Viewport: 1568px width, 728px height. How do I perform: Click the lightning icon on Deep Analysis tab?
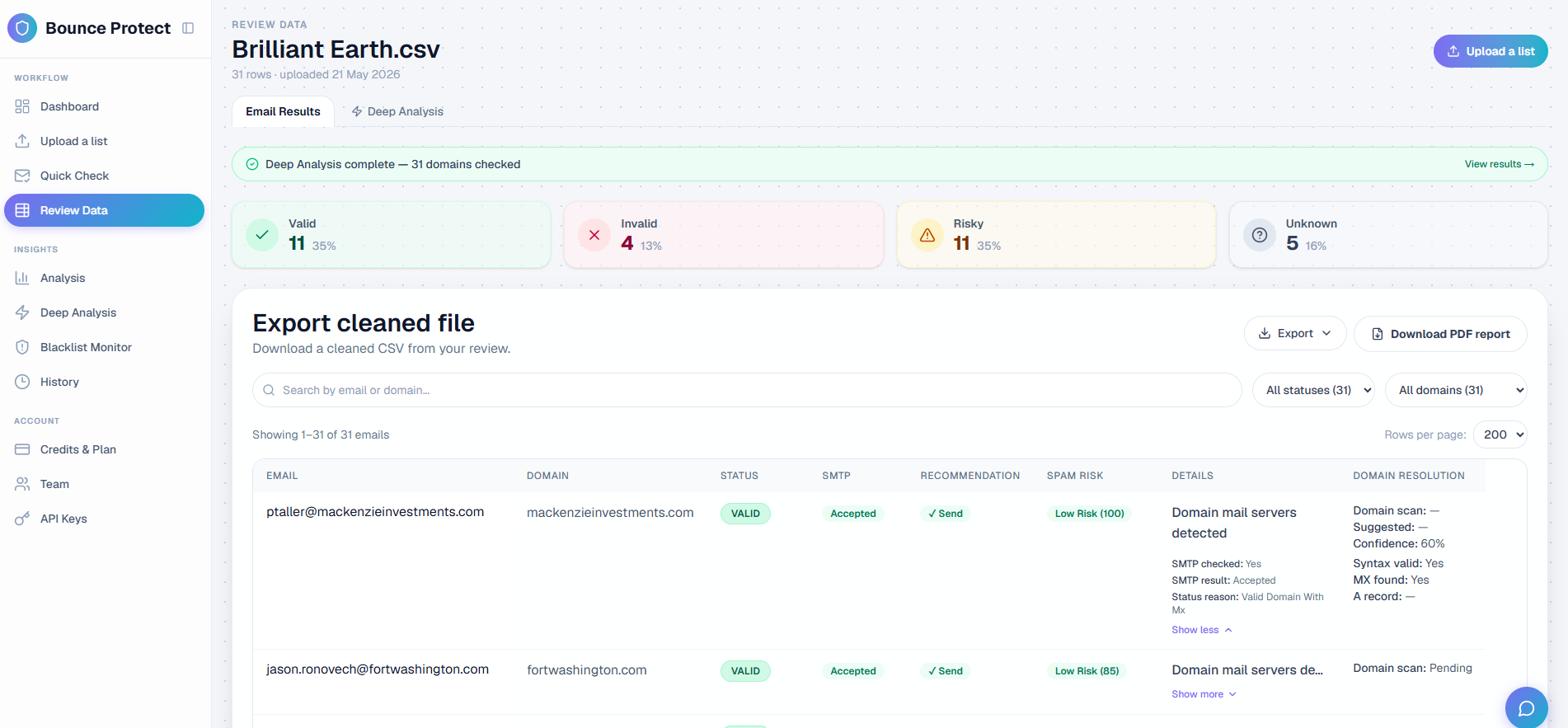tap(357, 111)
